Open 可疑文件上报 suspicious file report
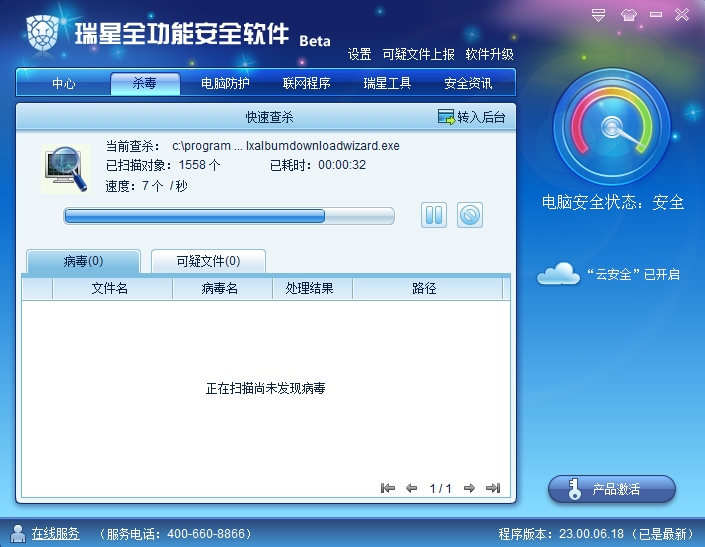 point(418,54)
